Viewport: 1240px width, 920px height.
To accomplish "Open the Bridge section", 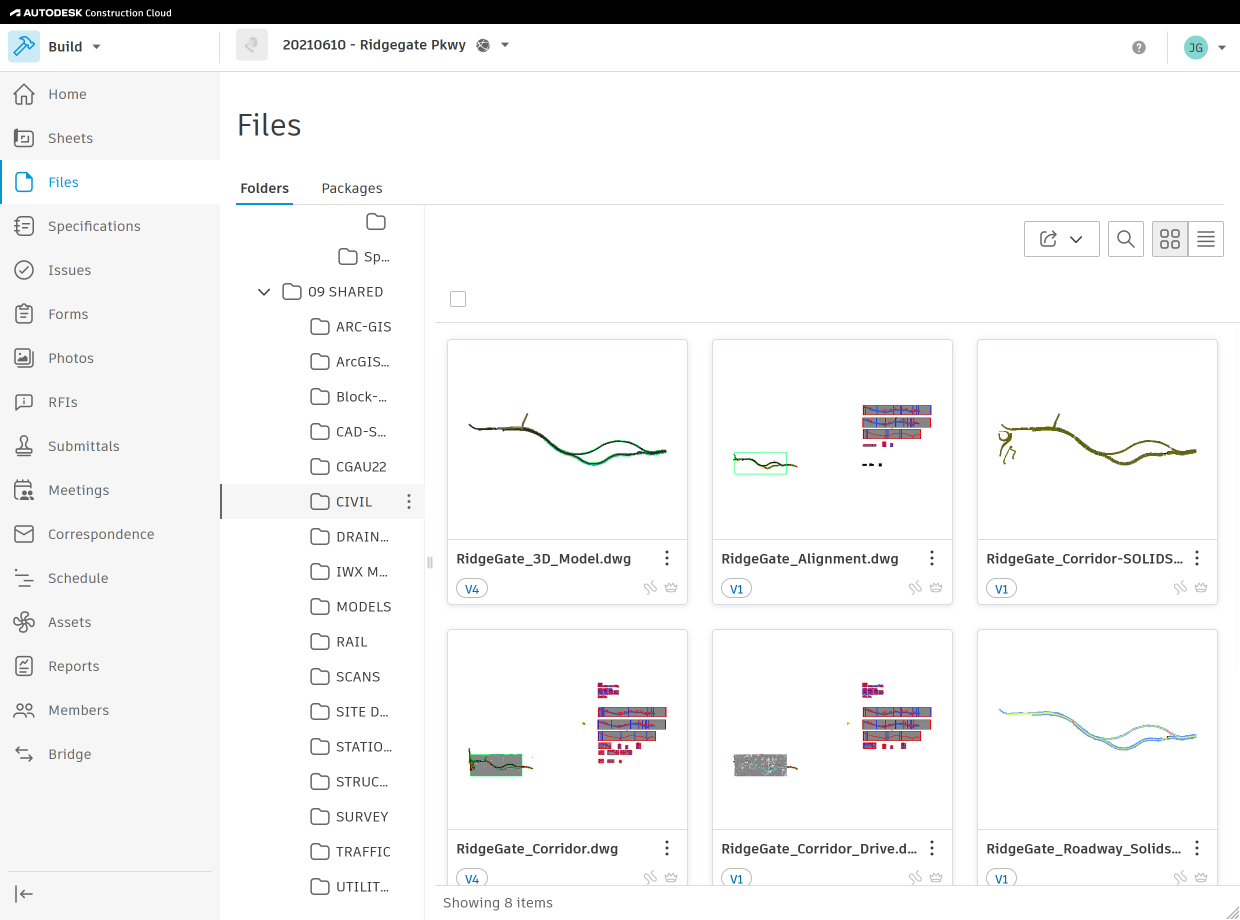I will tap(110, 754).
